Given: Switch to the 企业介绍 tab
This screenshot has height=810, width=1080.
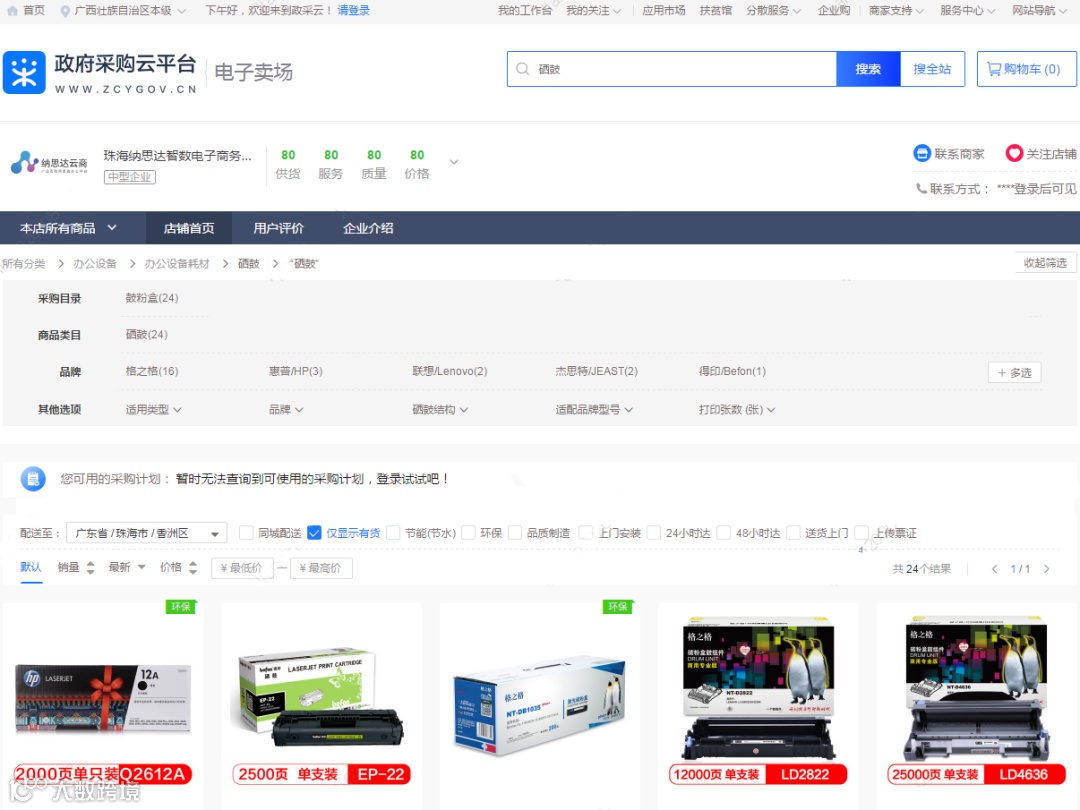Looking at the screenshot, I should pos(368,228).
